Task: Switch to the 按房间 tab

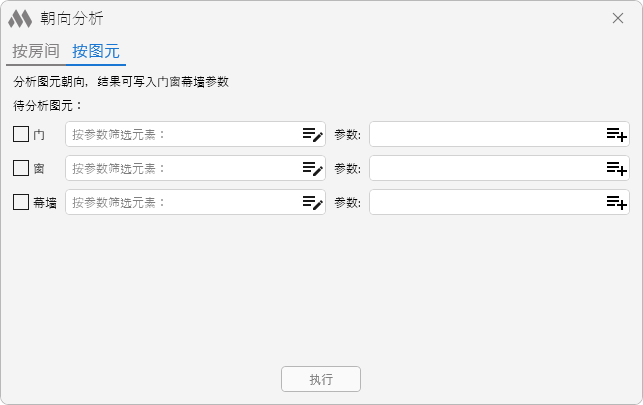Action: click(x=36, y=52)
